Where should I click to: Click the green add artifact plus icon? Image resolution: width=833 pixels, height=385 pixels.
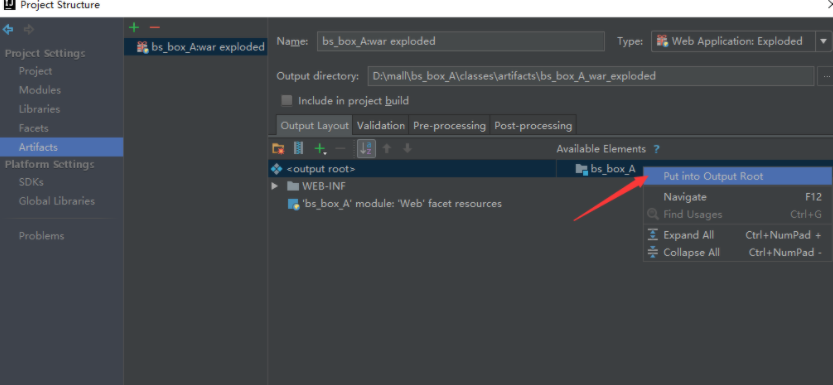[x=134, y=27]
